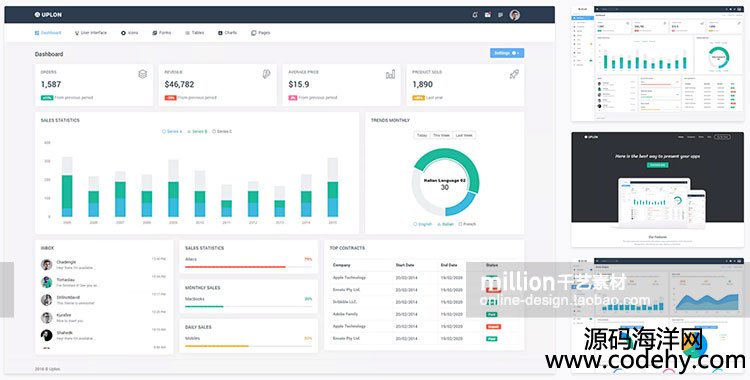Toggle Series C in chart legend

point(222,131)
